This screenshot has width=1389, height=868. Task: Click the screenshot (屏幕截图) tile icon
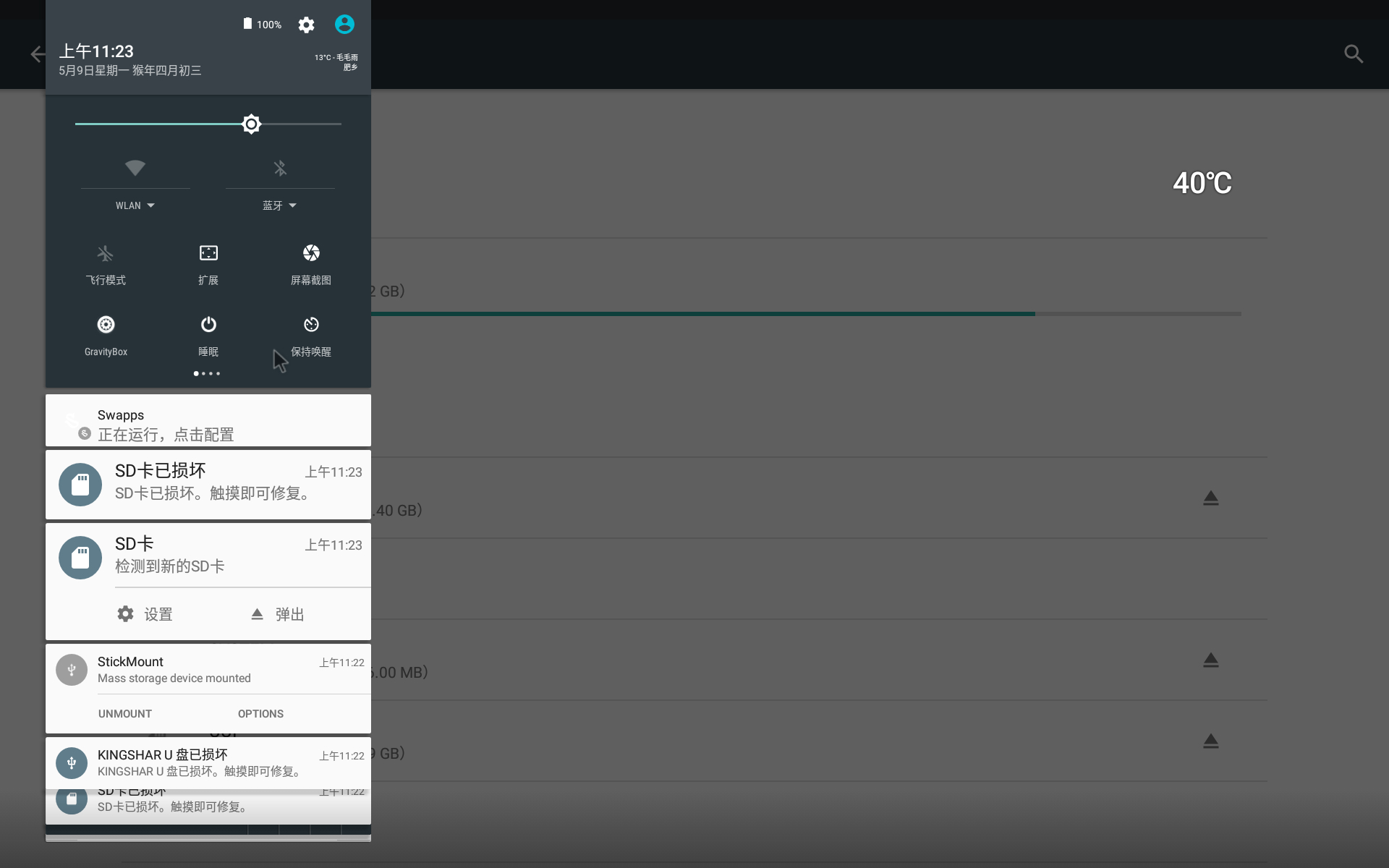[311, 253]
